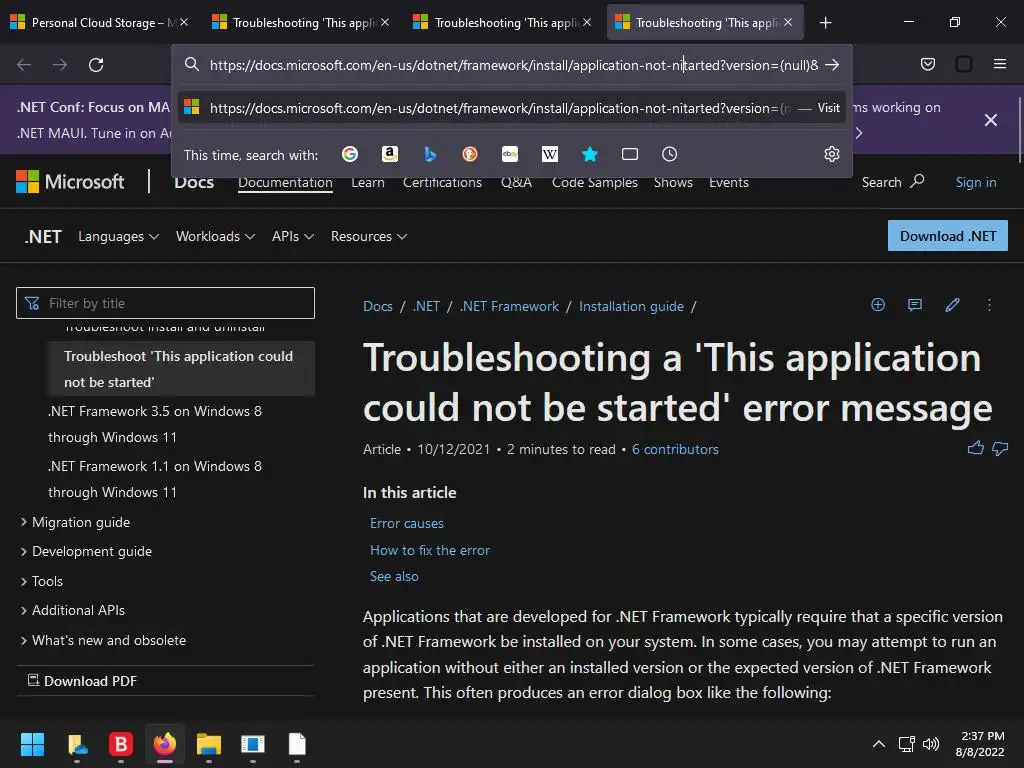Open more actions vertical dots menu
This screenshot has width=1024, height=768.
(x=989, y=304)
